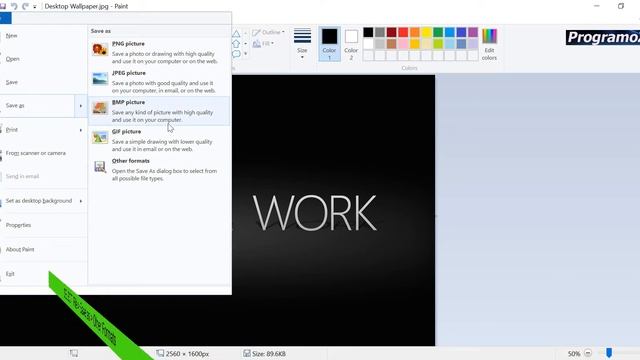
Task: Click the PNG picture thumbnail icon
Action: (100, 50)
